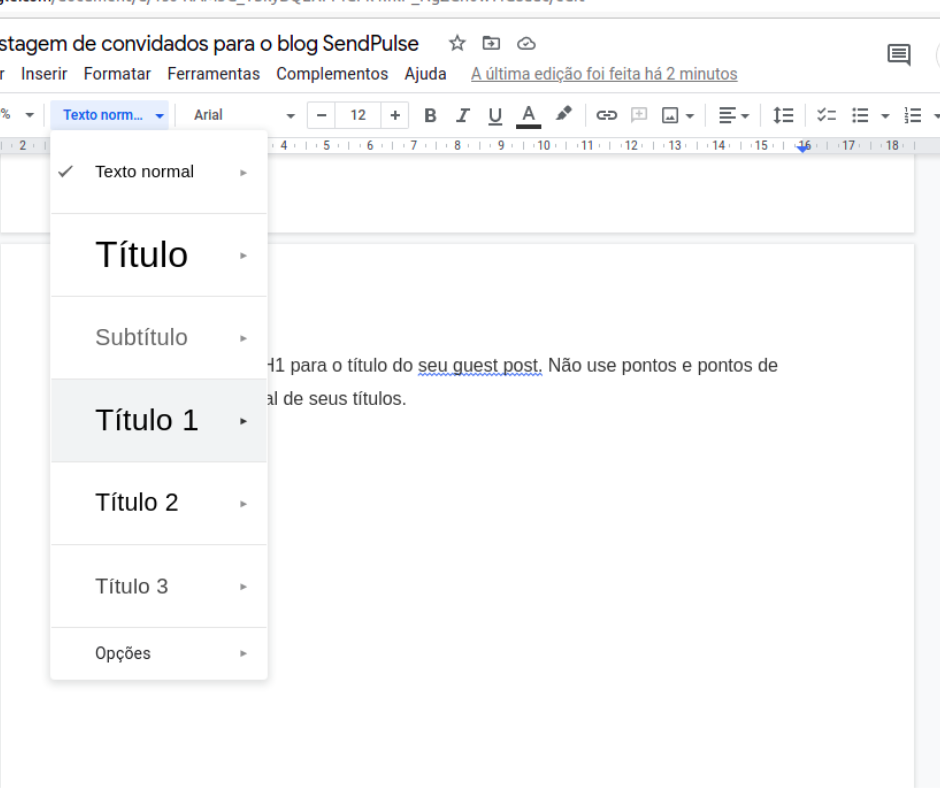Expand the Título 1 submenu arrow
The image size is (940, 788).
243,421
